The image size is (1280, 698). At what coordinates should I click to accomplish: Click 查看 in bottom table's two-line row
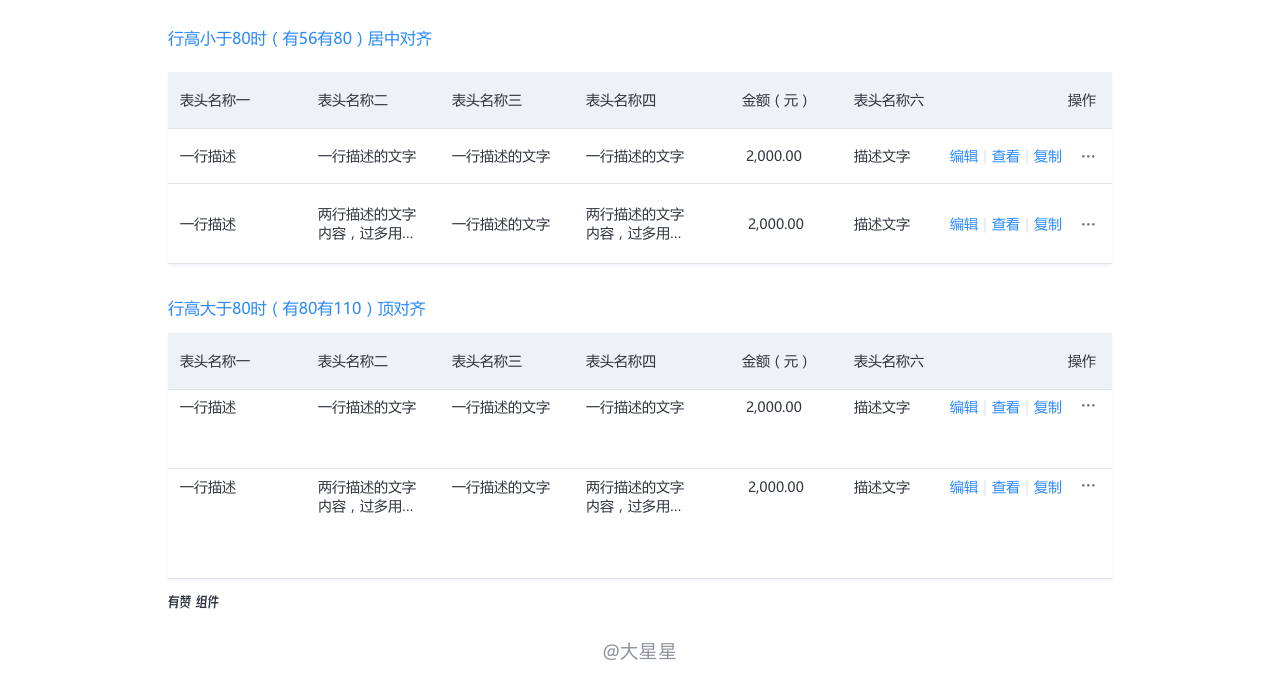1006,487
